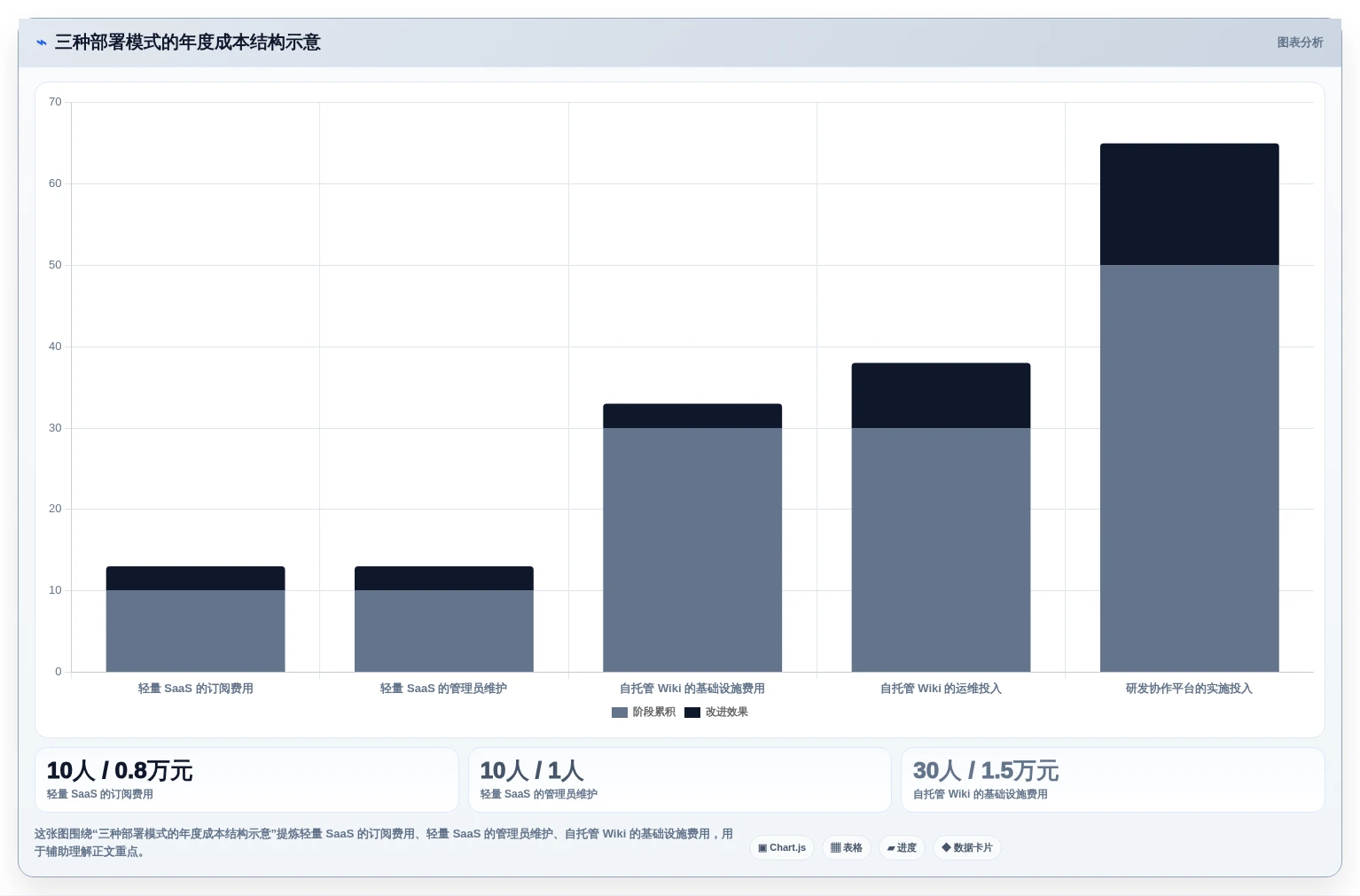The width and height of the screenshot is (1360, 896).
Task: Click the chart title 三种部署模式的年度成本结构示意
Action: click(x=188, y=43)
